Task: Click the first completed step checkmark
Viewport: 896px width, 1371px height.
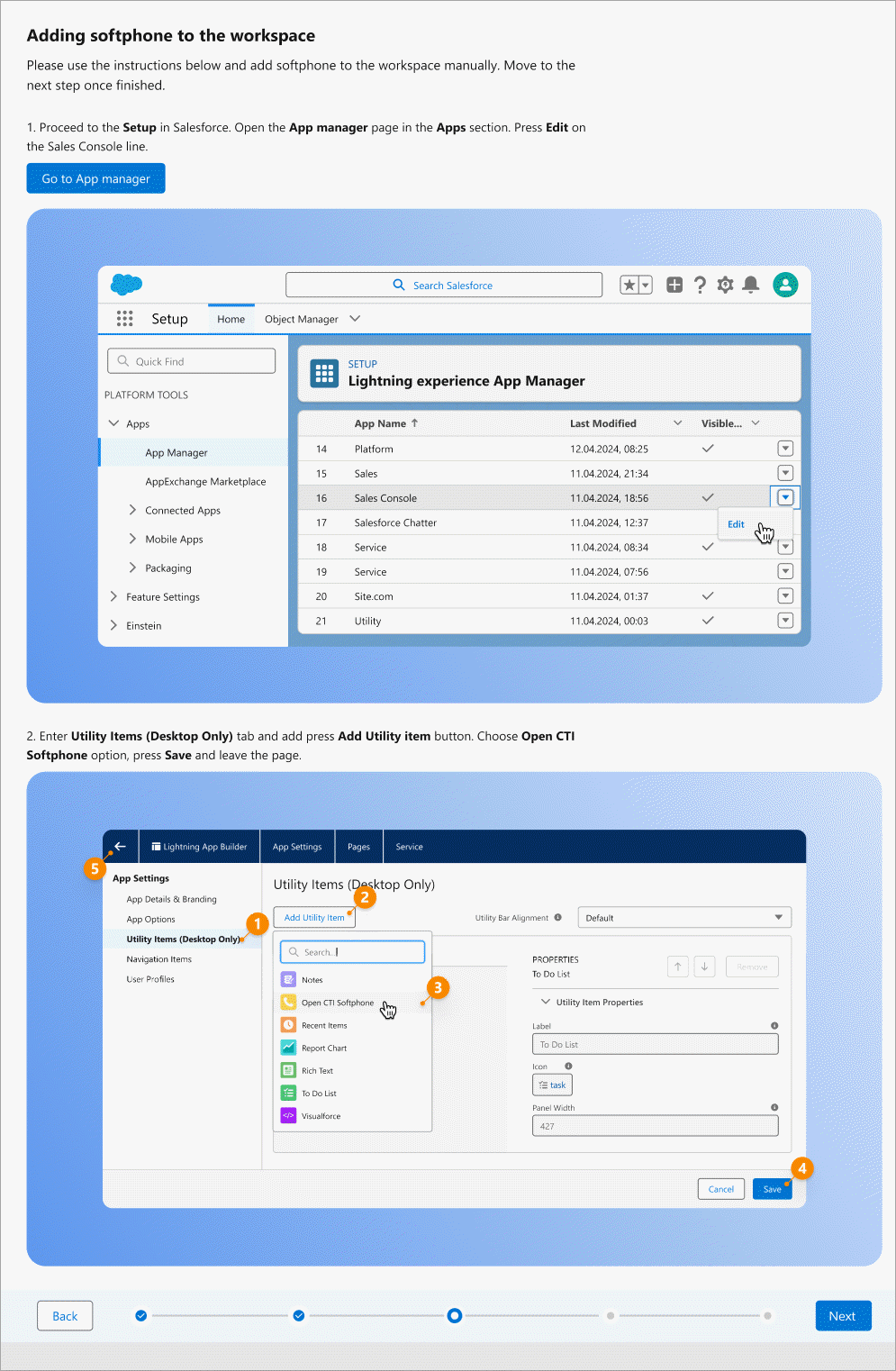Action: point(141,1316)
